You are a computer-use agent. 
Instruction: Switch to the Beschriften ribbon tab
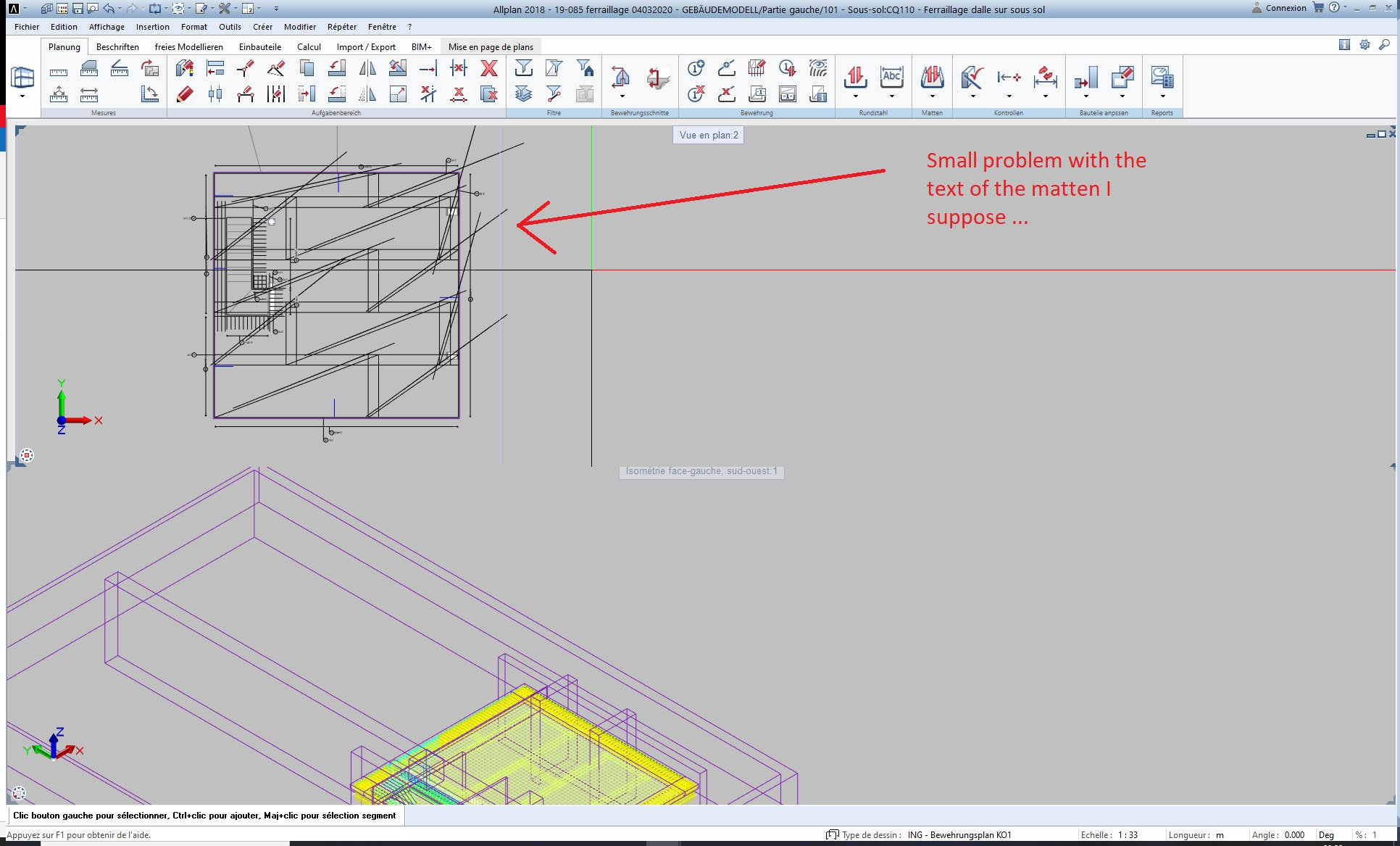pyautogui.click(x=117, y=47)
